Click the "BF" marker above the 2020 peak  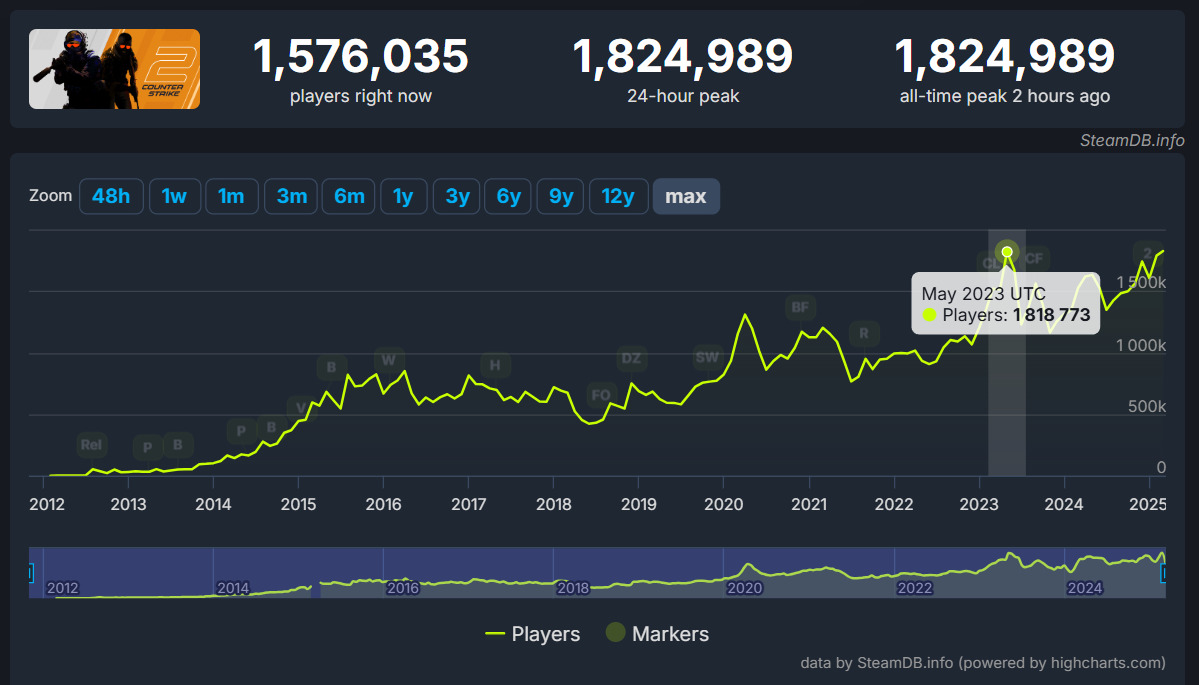click(x=799, y=307)
